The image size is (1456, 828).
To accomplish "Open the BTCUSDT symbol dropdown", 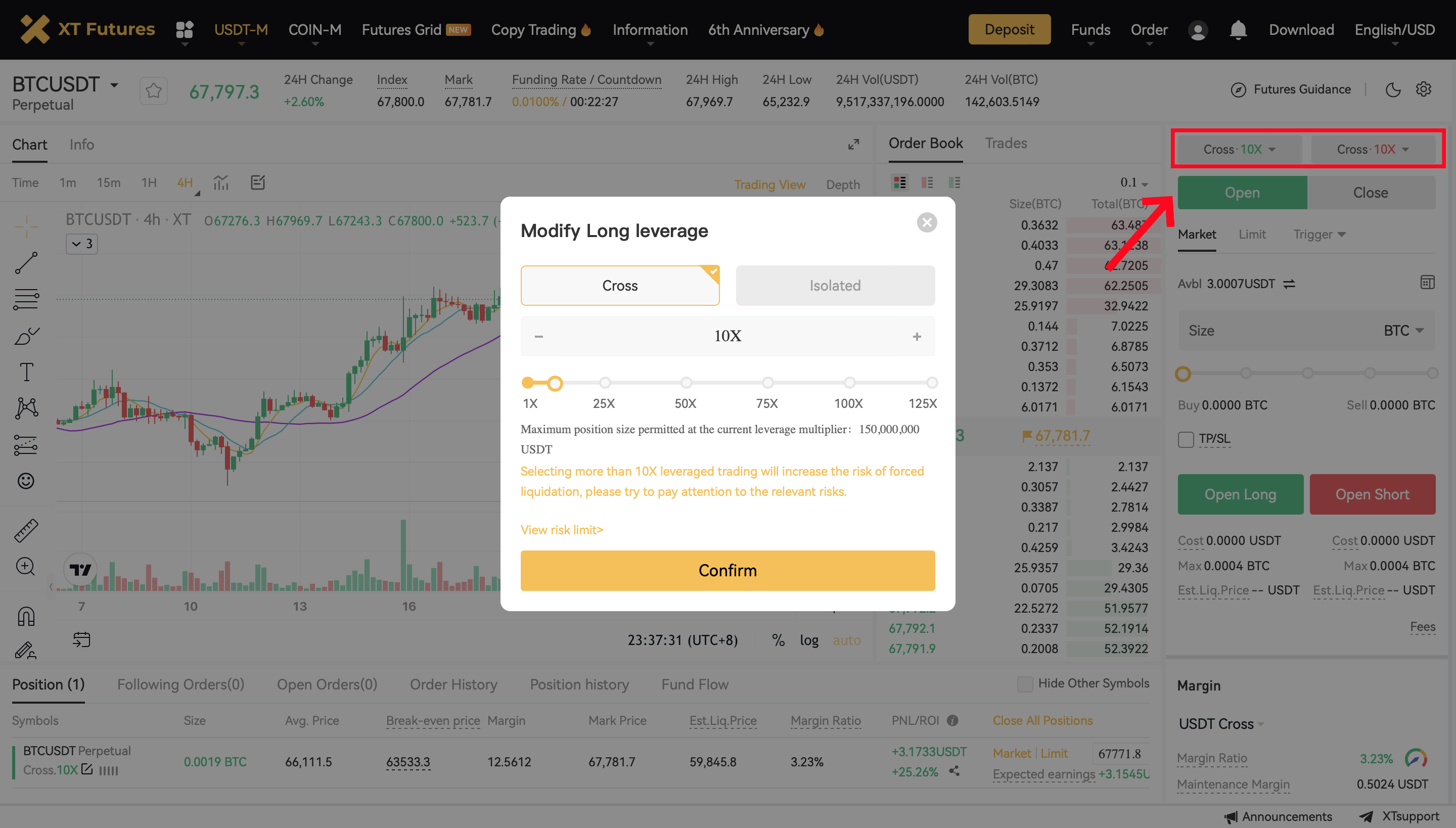I will pos(114,85).
